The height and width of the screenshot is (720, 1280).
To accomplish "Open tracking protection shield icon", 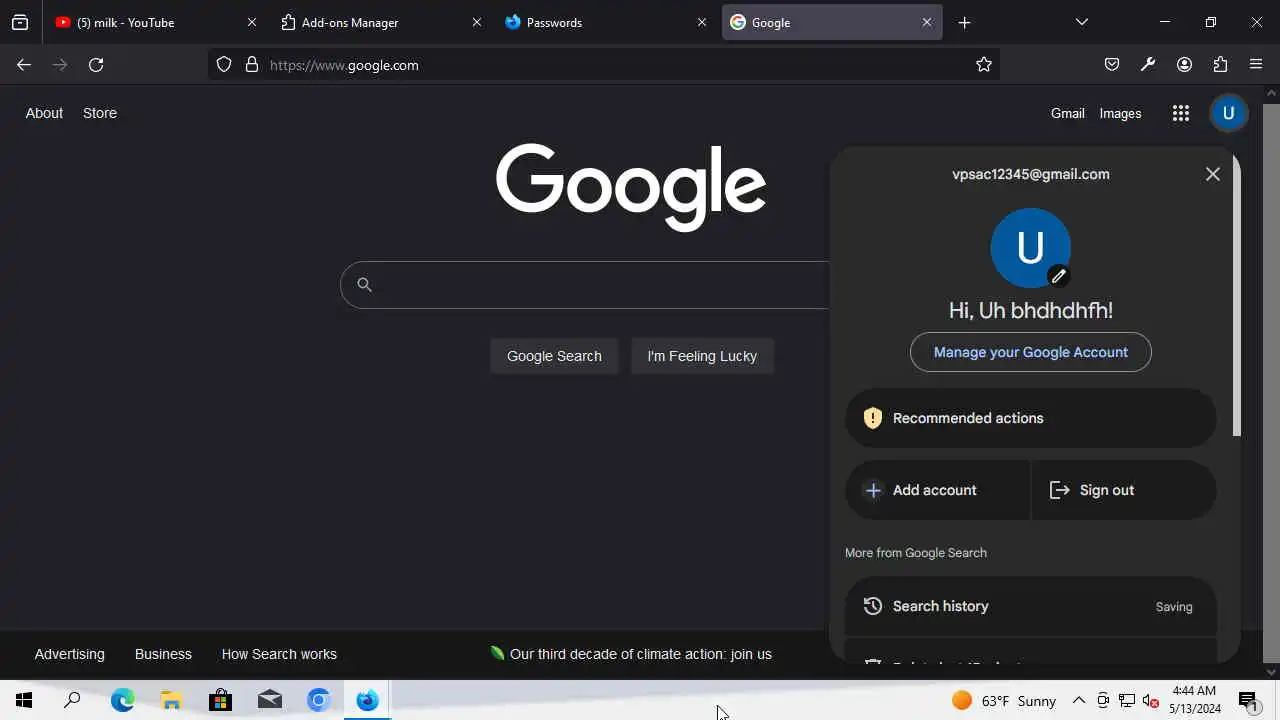I will [x=224, y=65].
